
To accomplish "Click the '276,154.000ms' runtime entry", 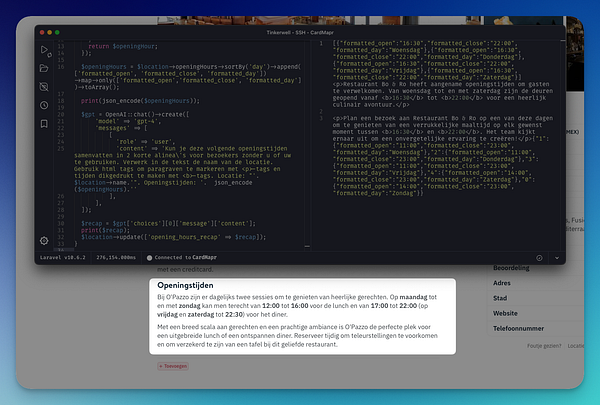I will [x=116, y=258].
